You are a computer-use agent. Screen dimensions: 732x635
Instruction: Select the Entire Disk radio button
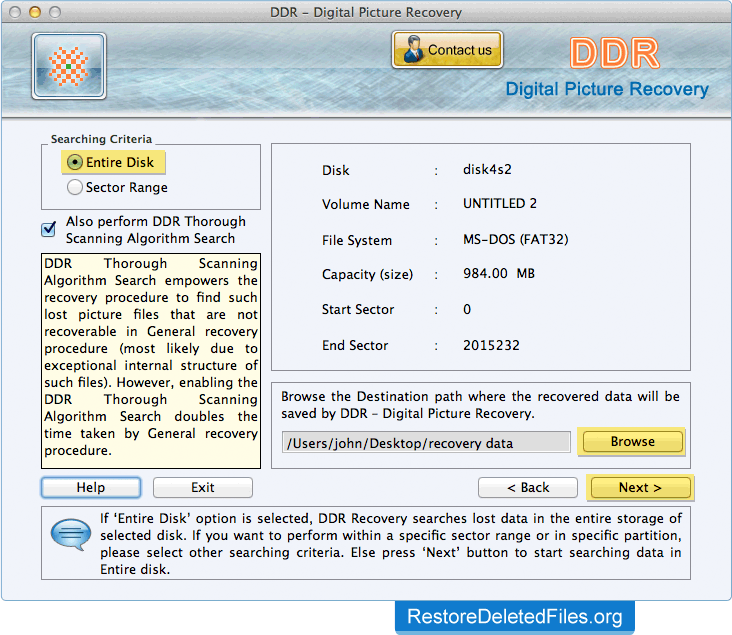(x=75, y=162)
